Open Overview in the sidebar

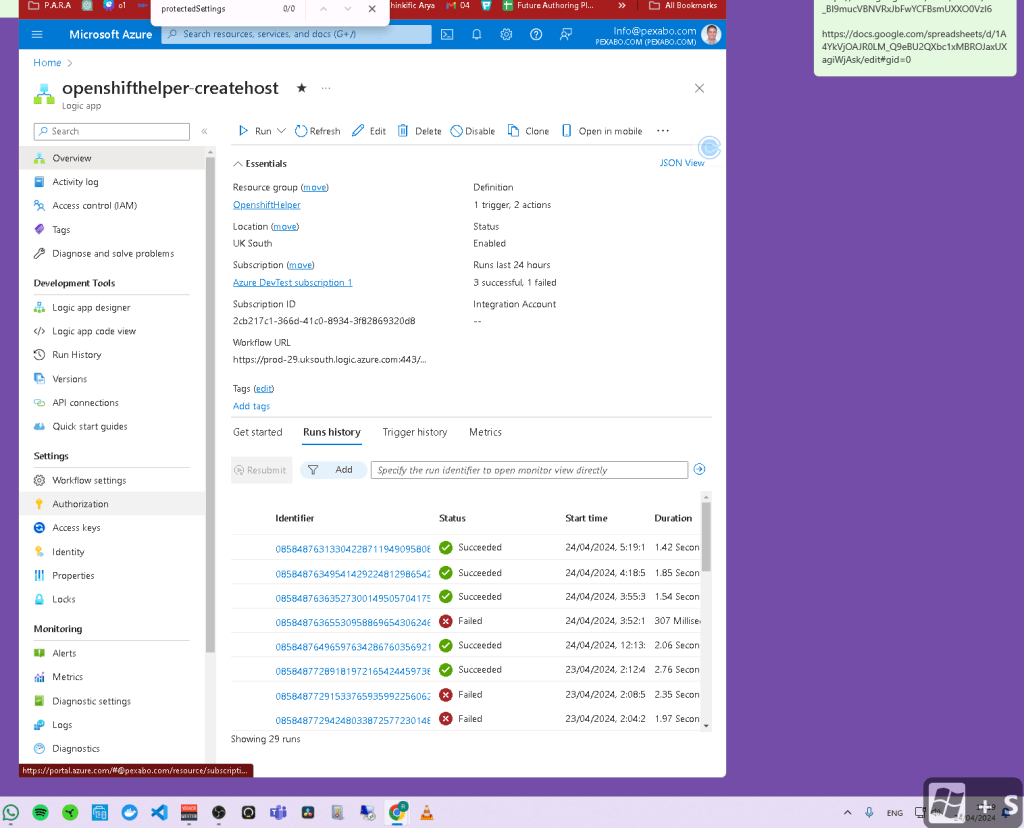[x=112, y=158]
